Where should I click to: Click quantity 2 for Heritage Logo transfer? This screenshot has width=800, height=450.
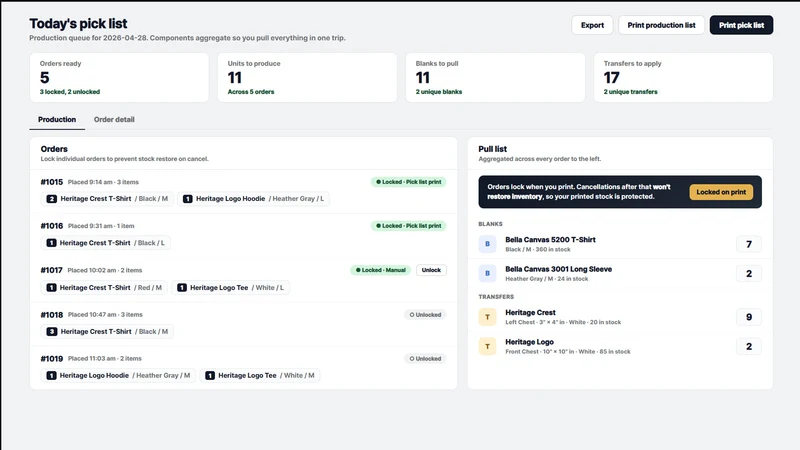click(748, 346)
